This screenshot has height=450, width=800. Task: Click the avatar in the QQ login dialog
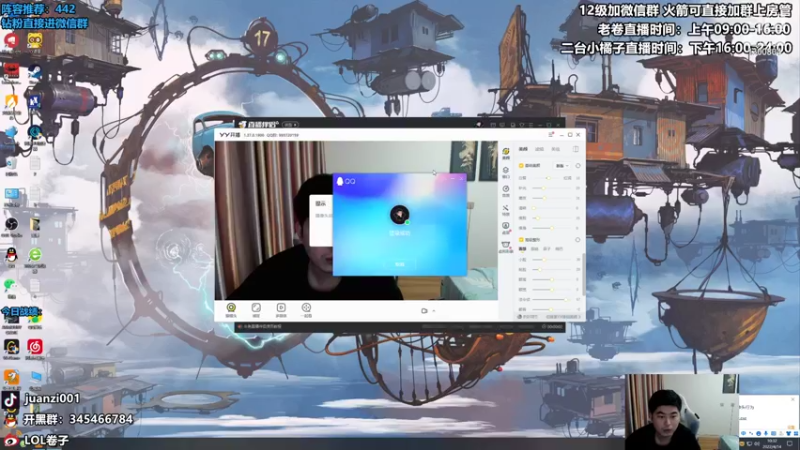click(399, 214)
